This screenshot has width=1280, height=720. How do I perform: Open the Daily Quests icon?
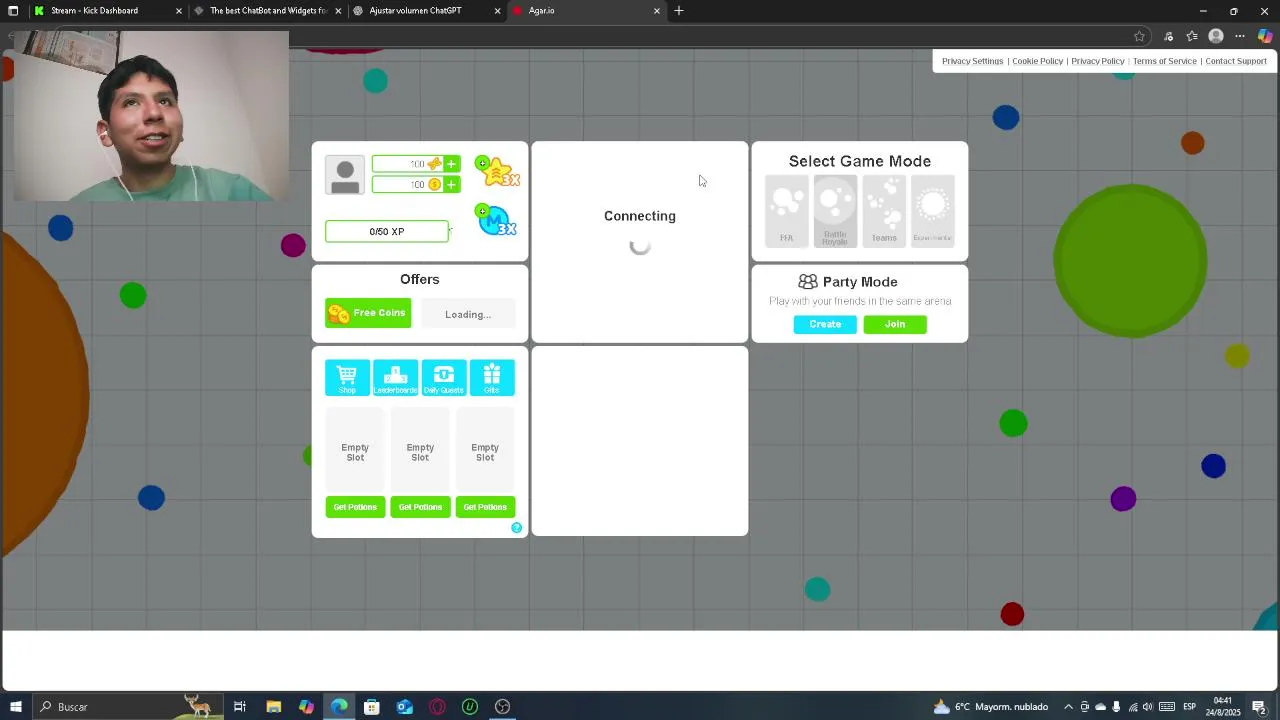(x=444, y=378)
